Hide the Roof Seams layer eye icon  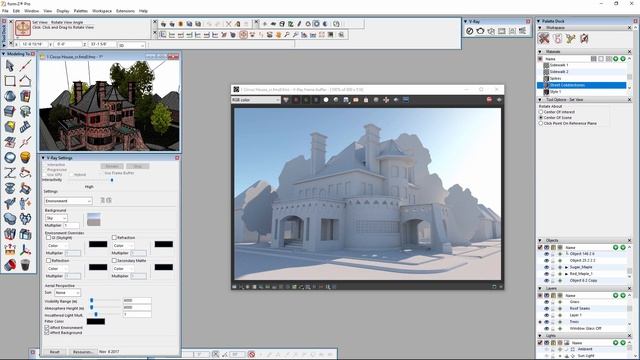click(x=546, y=309)
